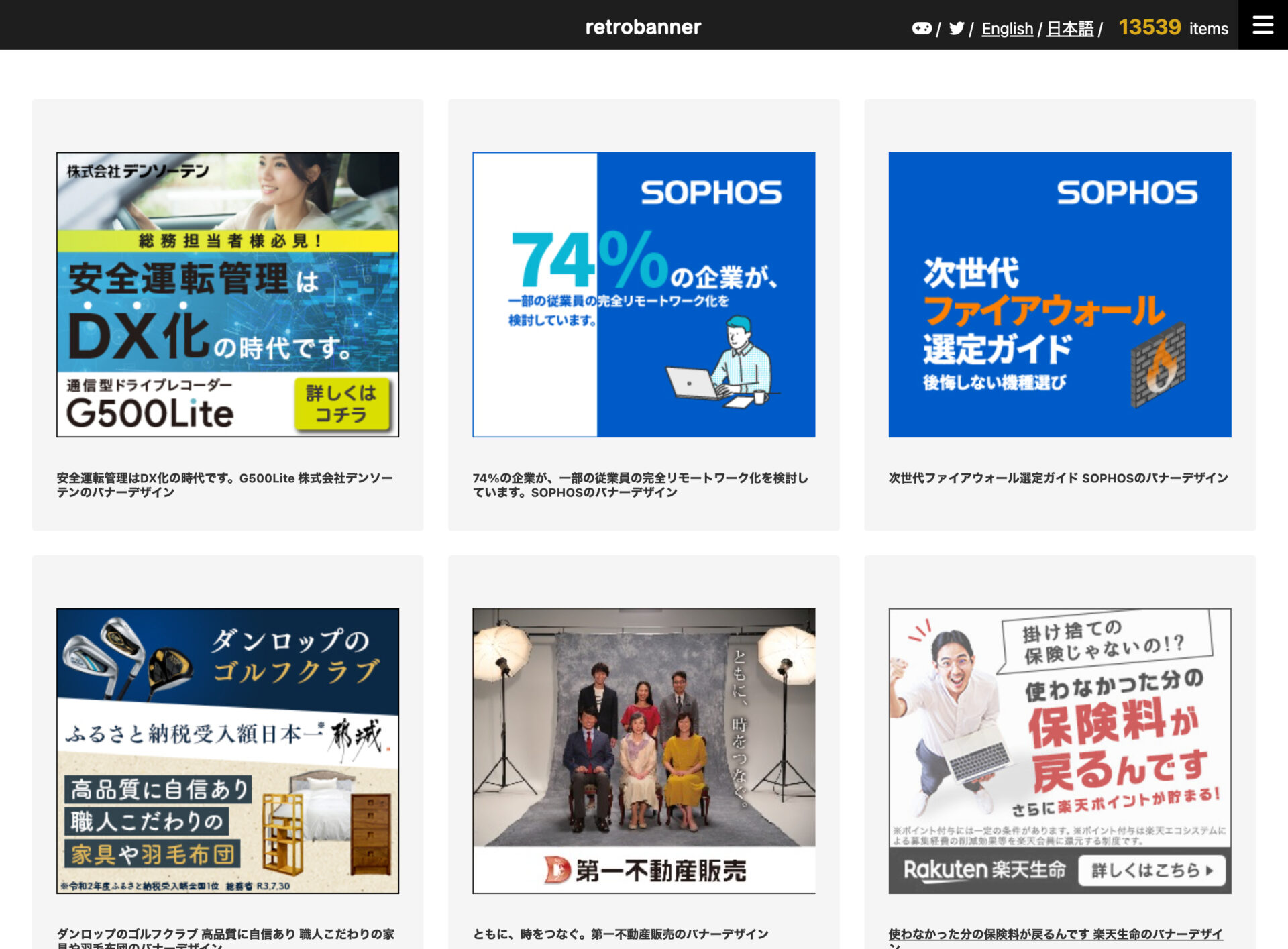Open the デンソーテン G500Lite banner image
This screenshot has height=949, width=1288.
(x=228, y=294)
